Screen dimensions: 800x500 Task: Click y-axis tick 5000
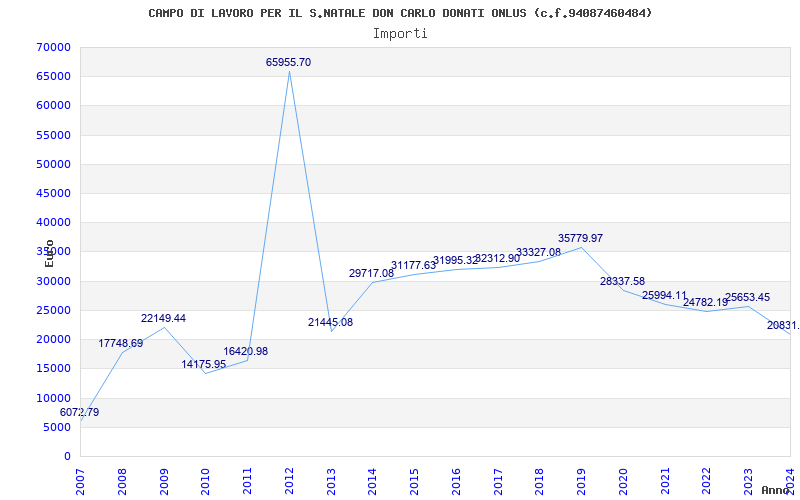pyautogui.click(x=57, y=427)
